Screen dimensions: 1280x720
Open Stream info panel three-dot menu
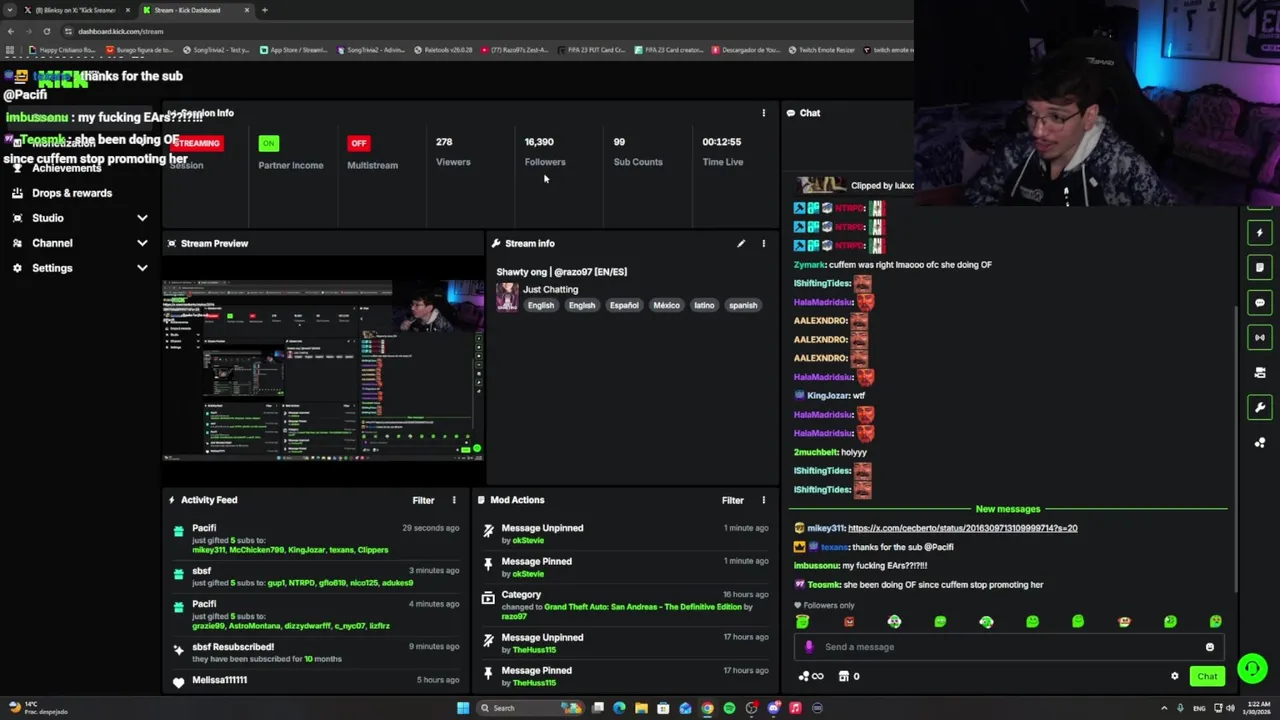click(763, 243)
